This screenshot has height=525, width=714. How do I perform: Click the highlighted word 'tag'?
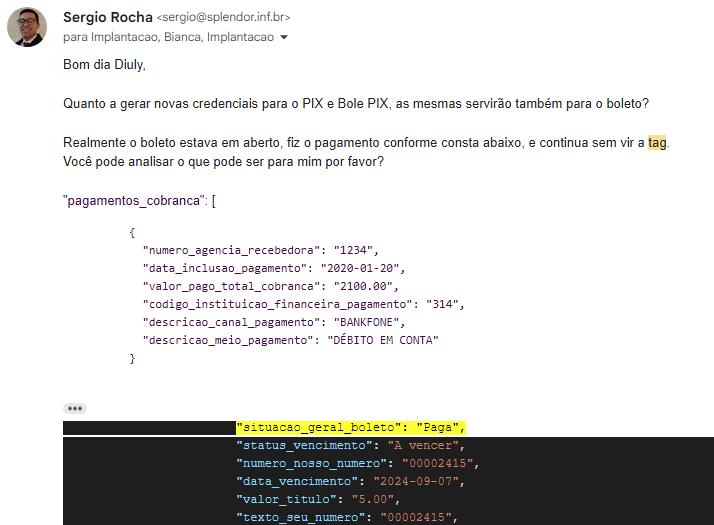(657, 143)
